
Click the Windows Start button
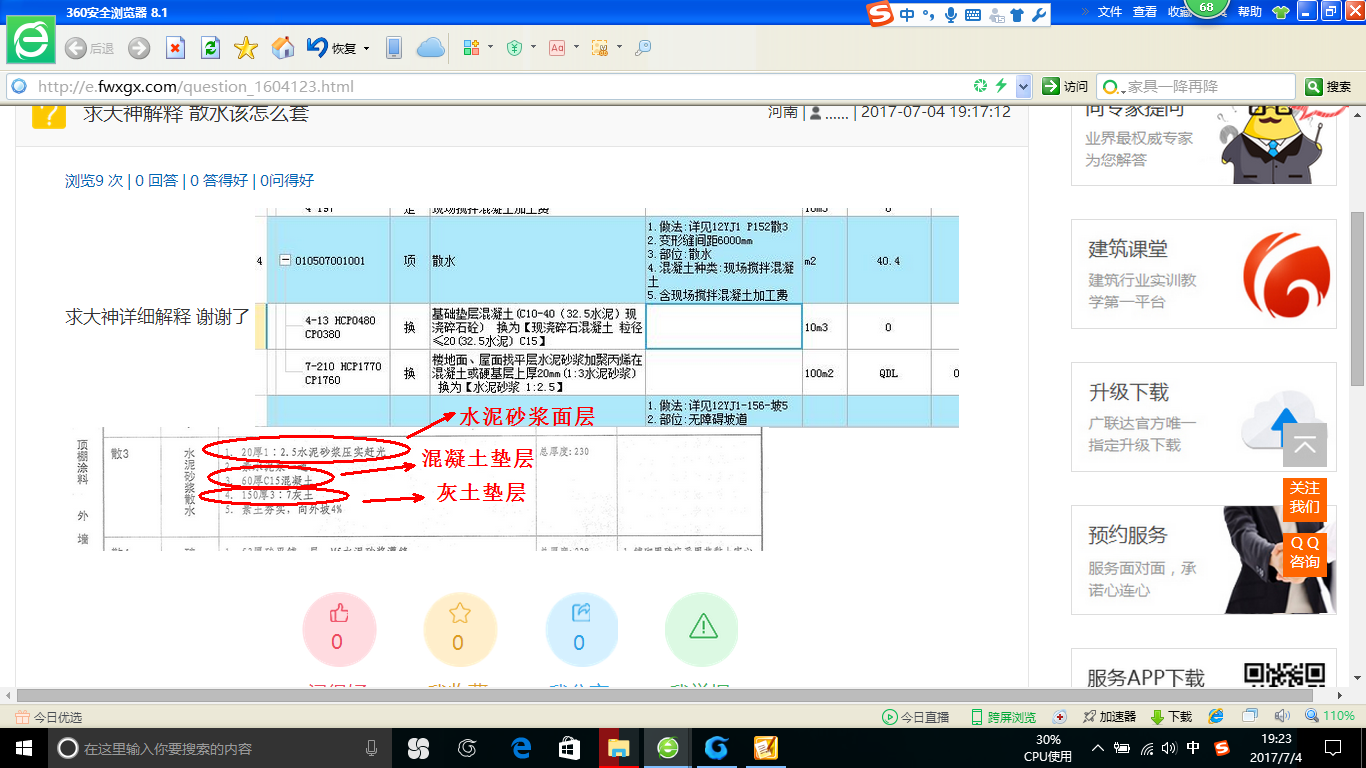click(x=23, y=748)
